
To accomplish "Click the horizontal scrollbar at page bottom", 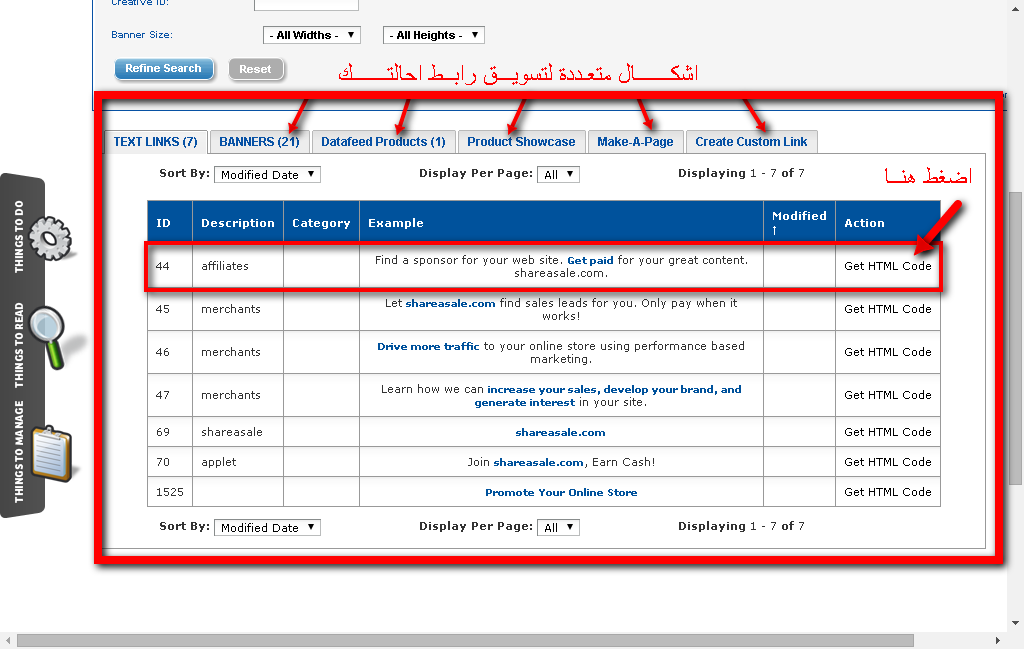I will pyautogui.click(x=500, y=640).
